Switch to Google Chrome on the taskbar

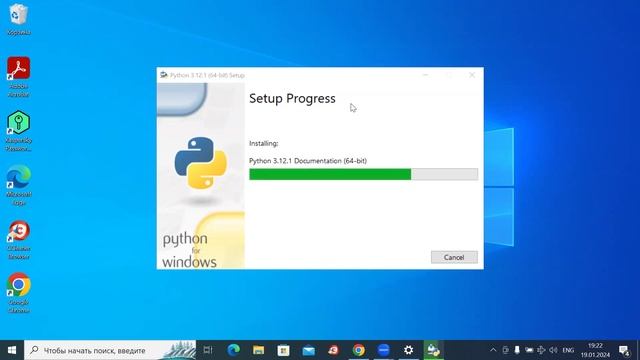[x=359, y=350]
